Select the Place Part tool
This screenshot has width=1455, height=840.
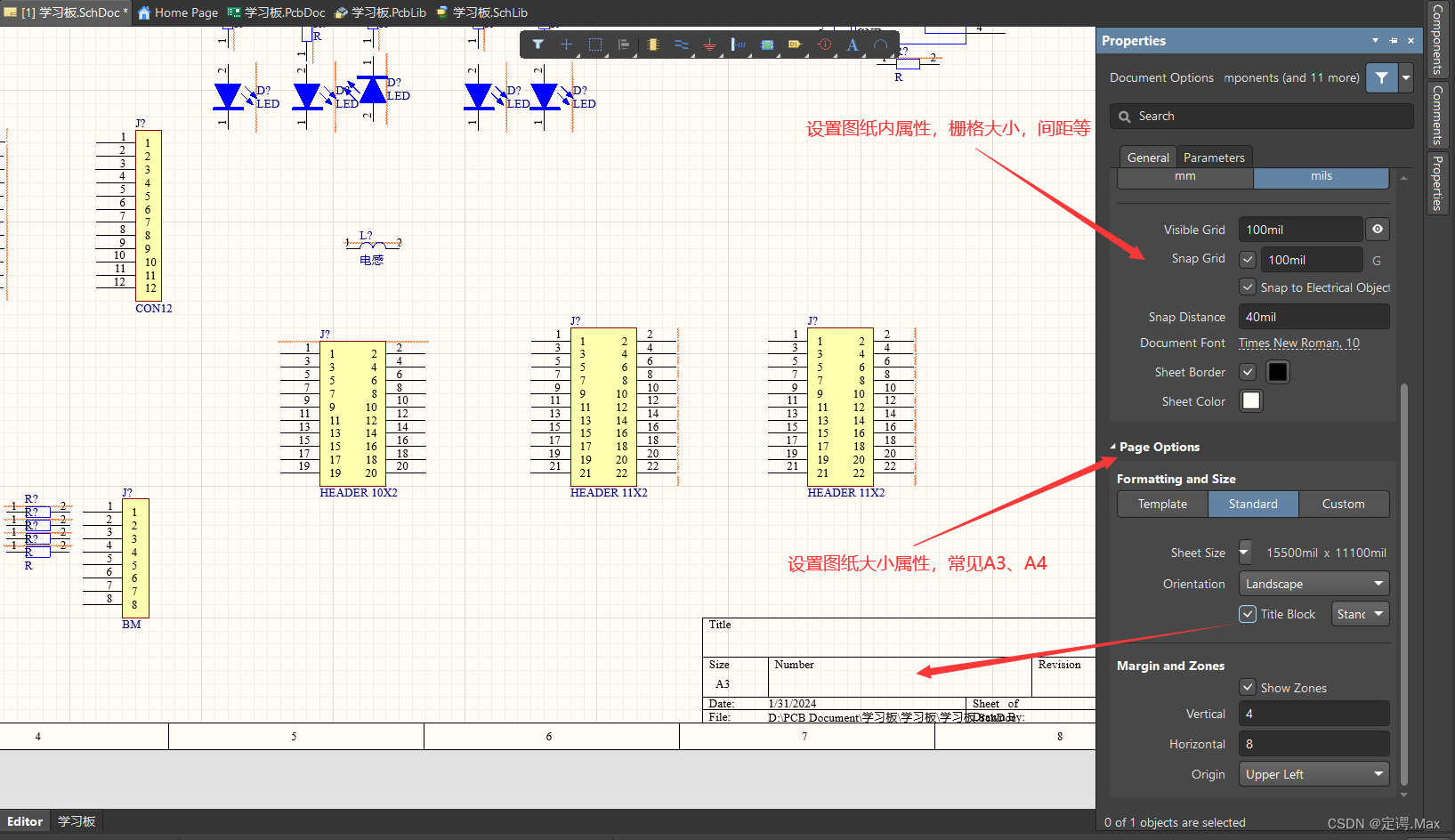(652, 44)
